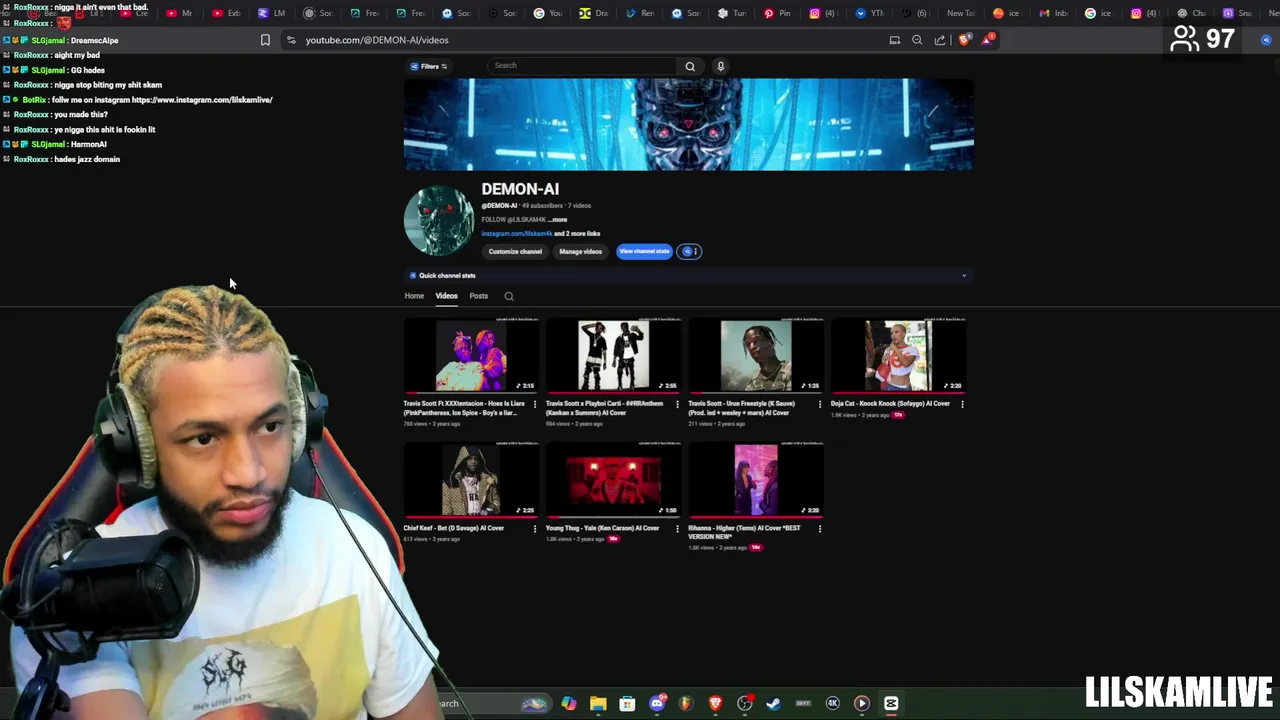
Task: Click the Brave Shields lion icon
Action: (x=964, y=40)
